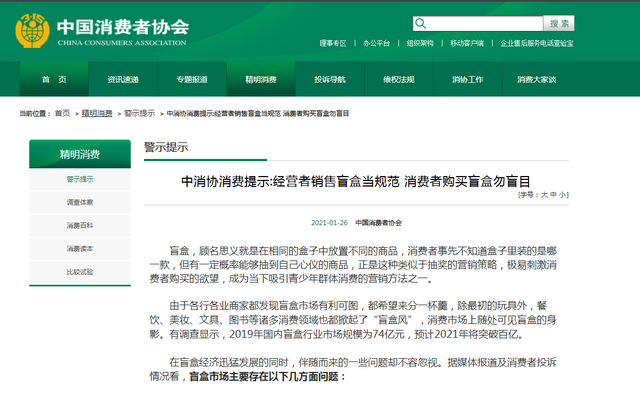Open 投诉导航 in navigation bar
The width and height of the screenshot is (640, 394).
point(330,79)
